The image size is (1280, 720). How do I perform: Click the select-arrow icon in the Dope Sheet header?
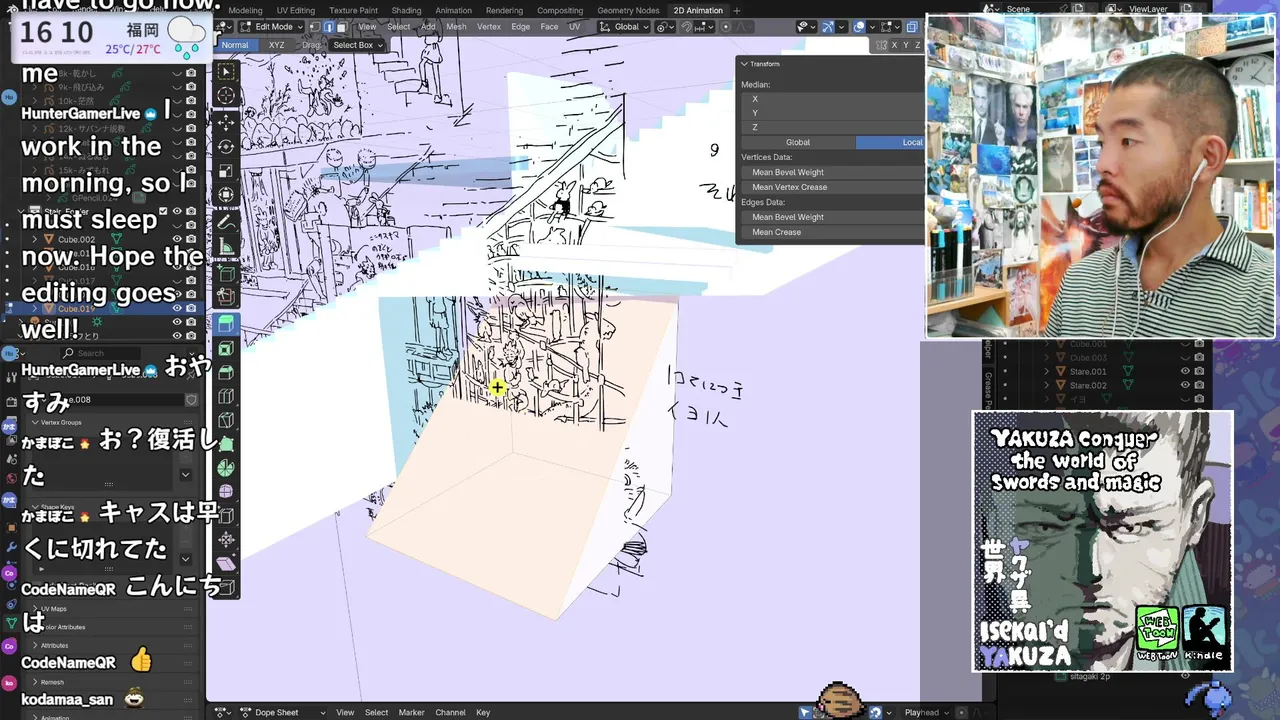click(x=805, y=712)
